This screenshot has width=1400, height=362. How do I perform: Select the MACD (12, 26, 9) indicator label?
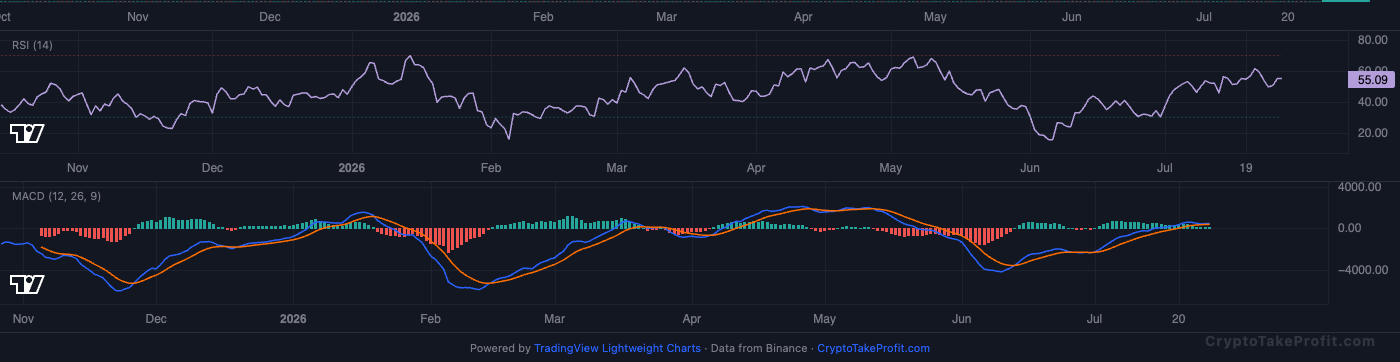[55, 196]
